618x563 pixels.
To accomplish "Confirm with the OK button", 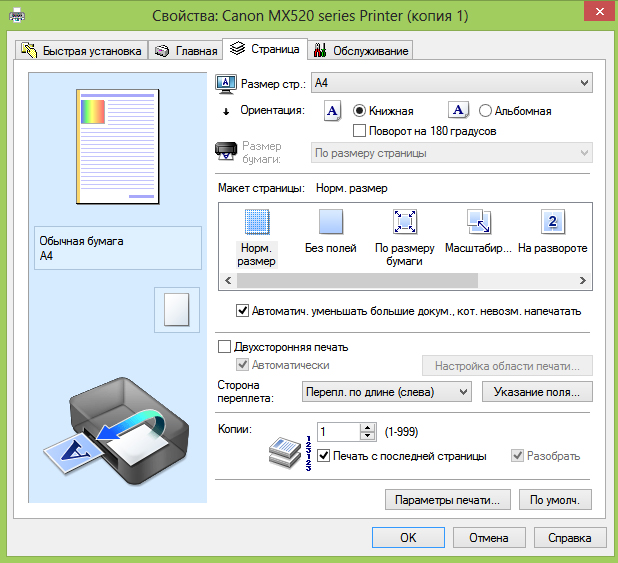I will [x=408, y=538].
